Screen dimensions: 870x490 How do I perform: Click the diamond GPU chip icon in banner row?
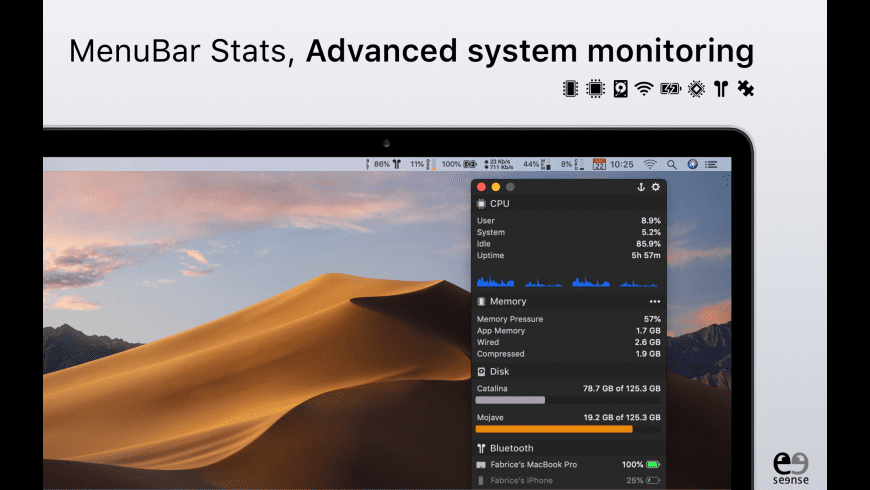(x=696, y=89)
